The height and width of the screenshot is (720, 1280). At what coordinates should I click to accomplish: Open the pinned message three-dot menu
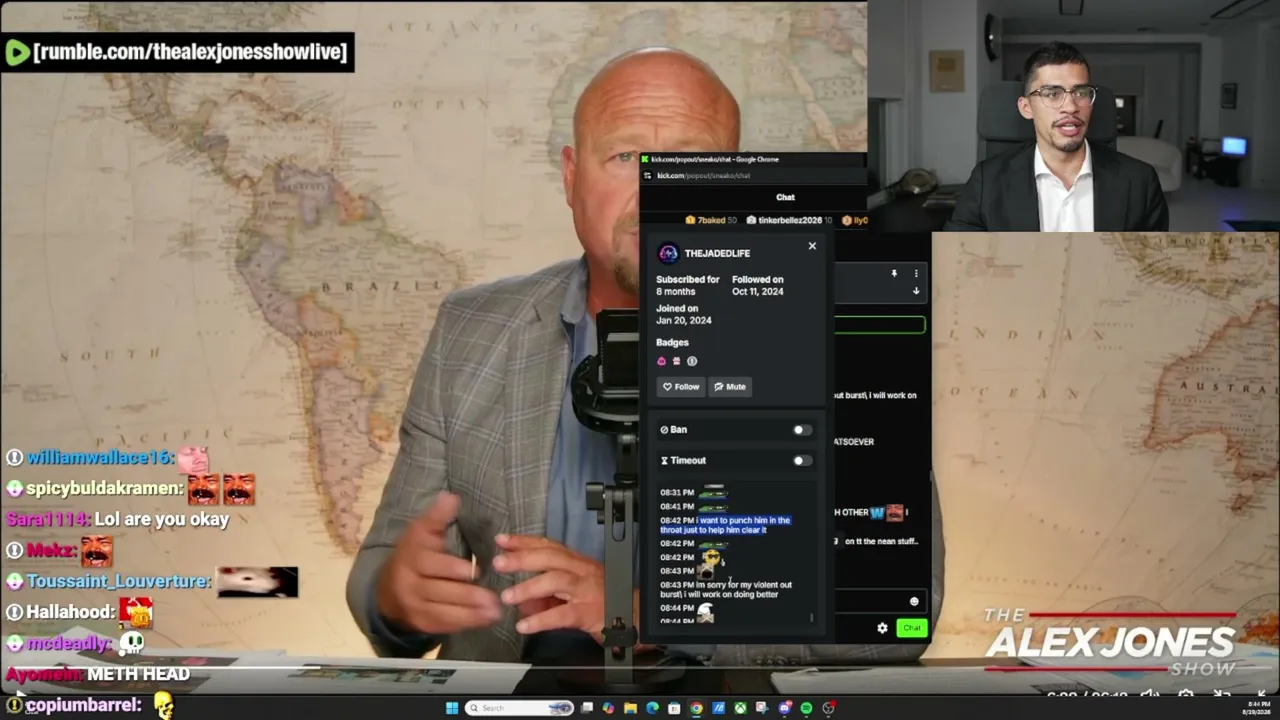tap(916, 273)
